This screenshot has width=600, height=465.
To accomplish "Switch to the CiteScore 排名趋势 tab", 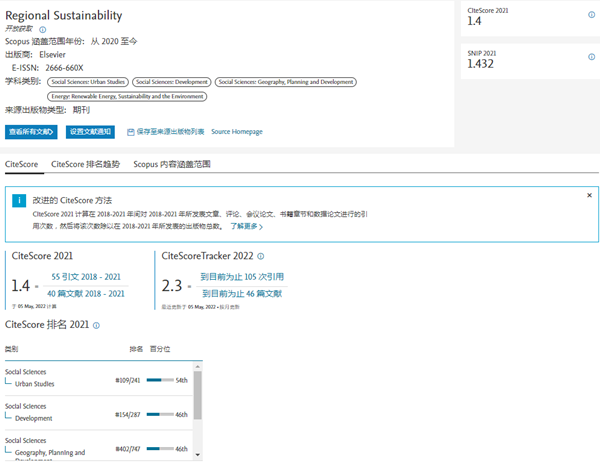I will tap(85, 164).
